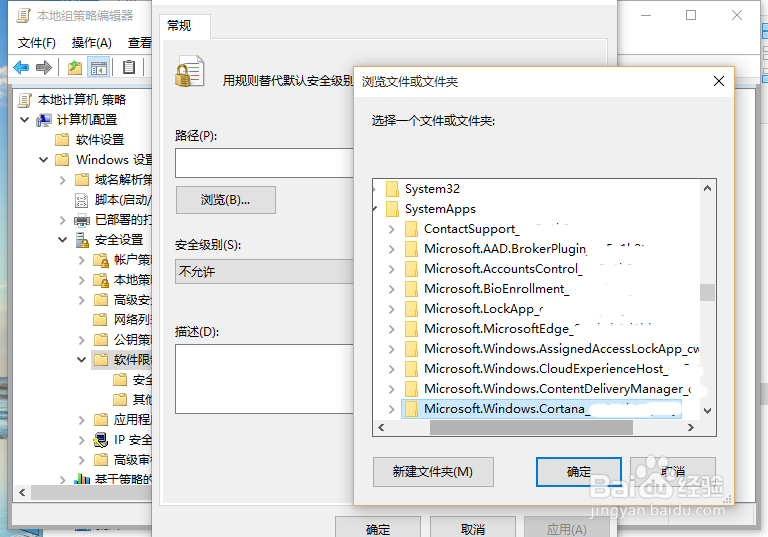Collapse the Windows 设置 node
Image resolution: width=768 pixels, height=537 pixels.
point(44,160)
